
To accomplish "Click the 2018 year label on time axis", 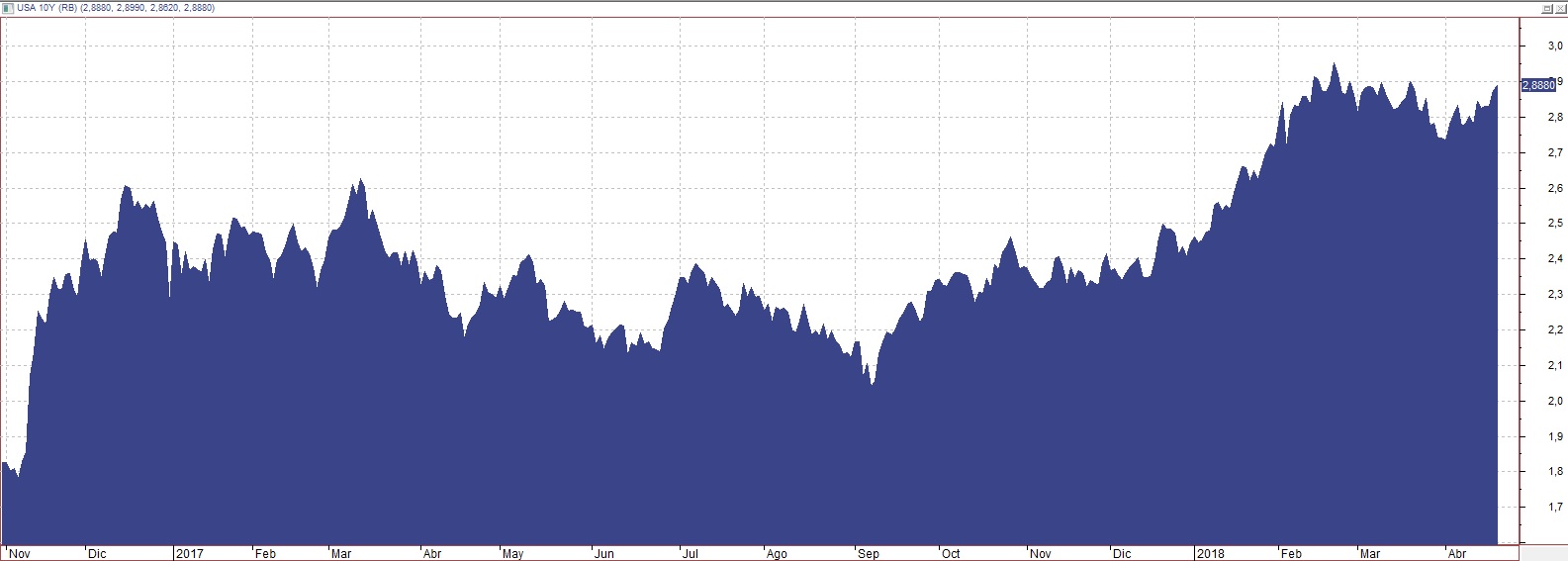I will (1211, 553).
